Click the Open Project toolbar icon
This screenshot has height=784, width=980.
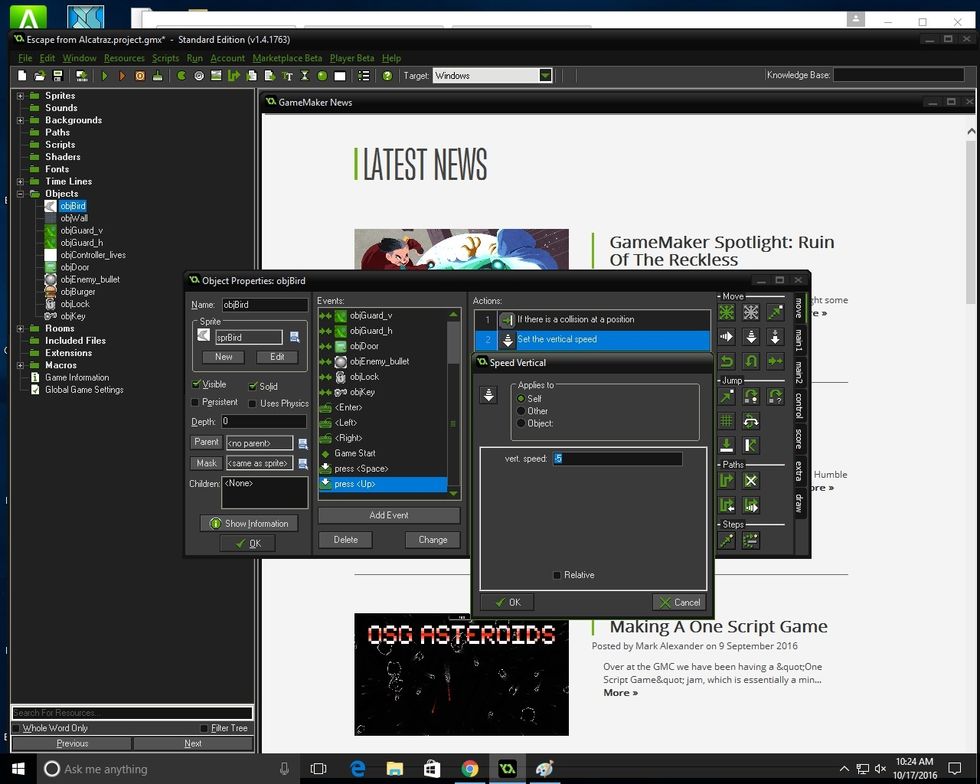coord(39,76)
